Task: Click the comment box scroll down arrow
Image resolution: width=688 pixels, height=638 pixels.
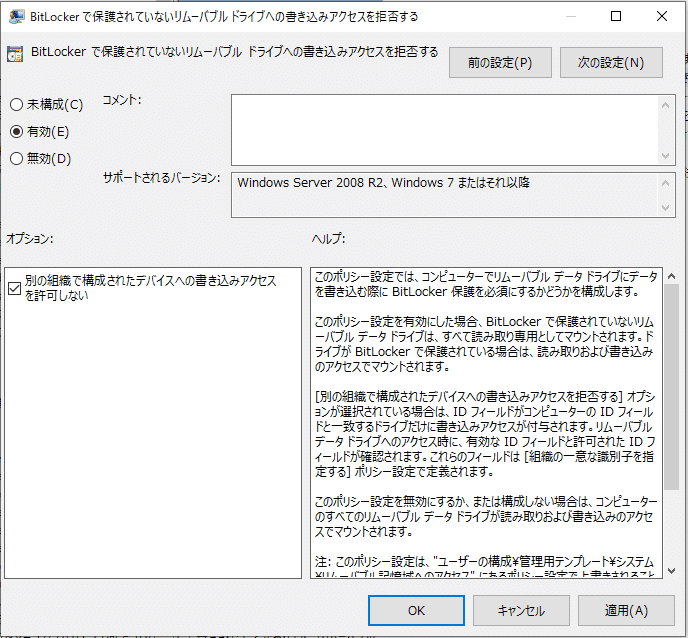Action: pos(665,156)
